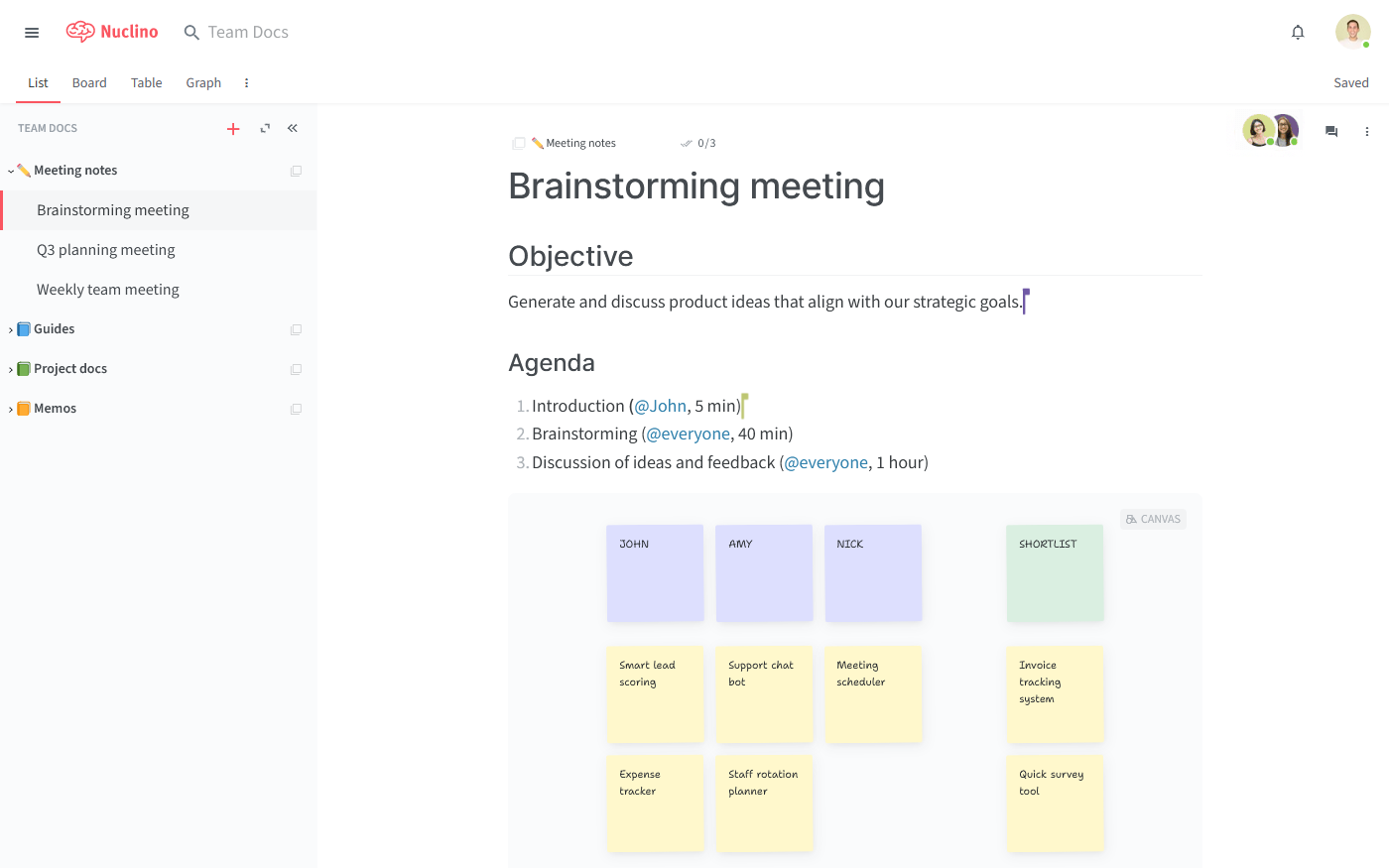Click the notifications bell icon
Image resolution: width=1389 pixels, height=868 pixels.
coord(1298,33)
